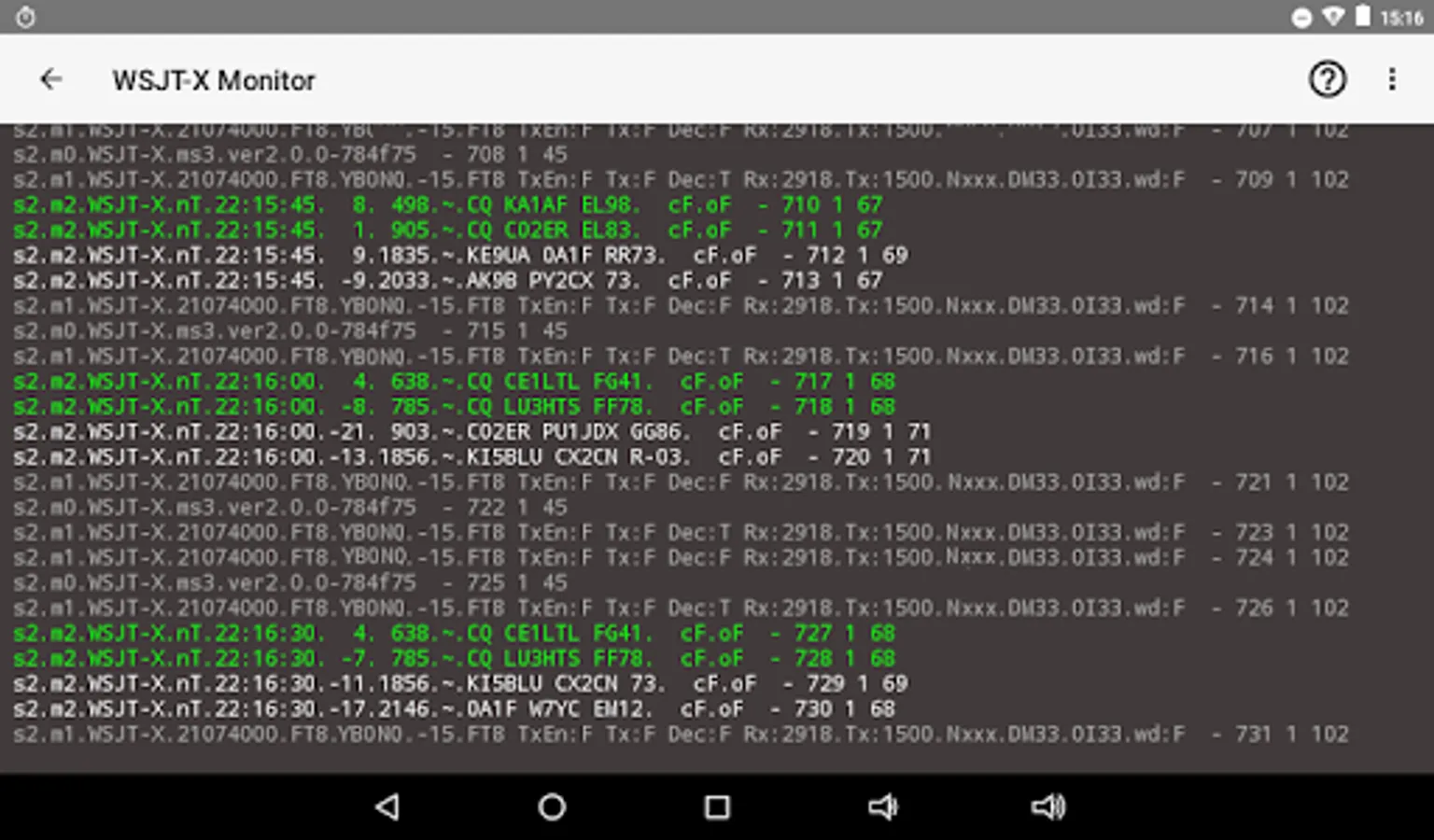Image resolution: width=1434 pixels, height=840 pixels.
Task: Select the version log line numbered 715
Action: coord(290,330)
